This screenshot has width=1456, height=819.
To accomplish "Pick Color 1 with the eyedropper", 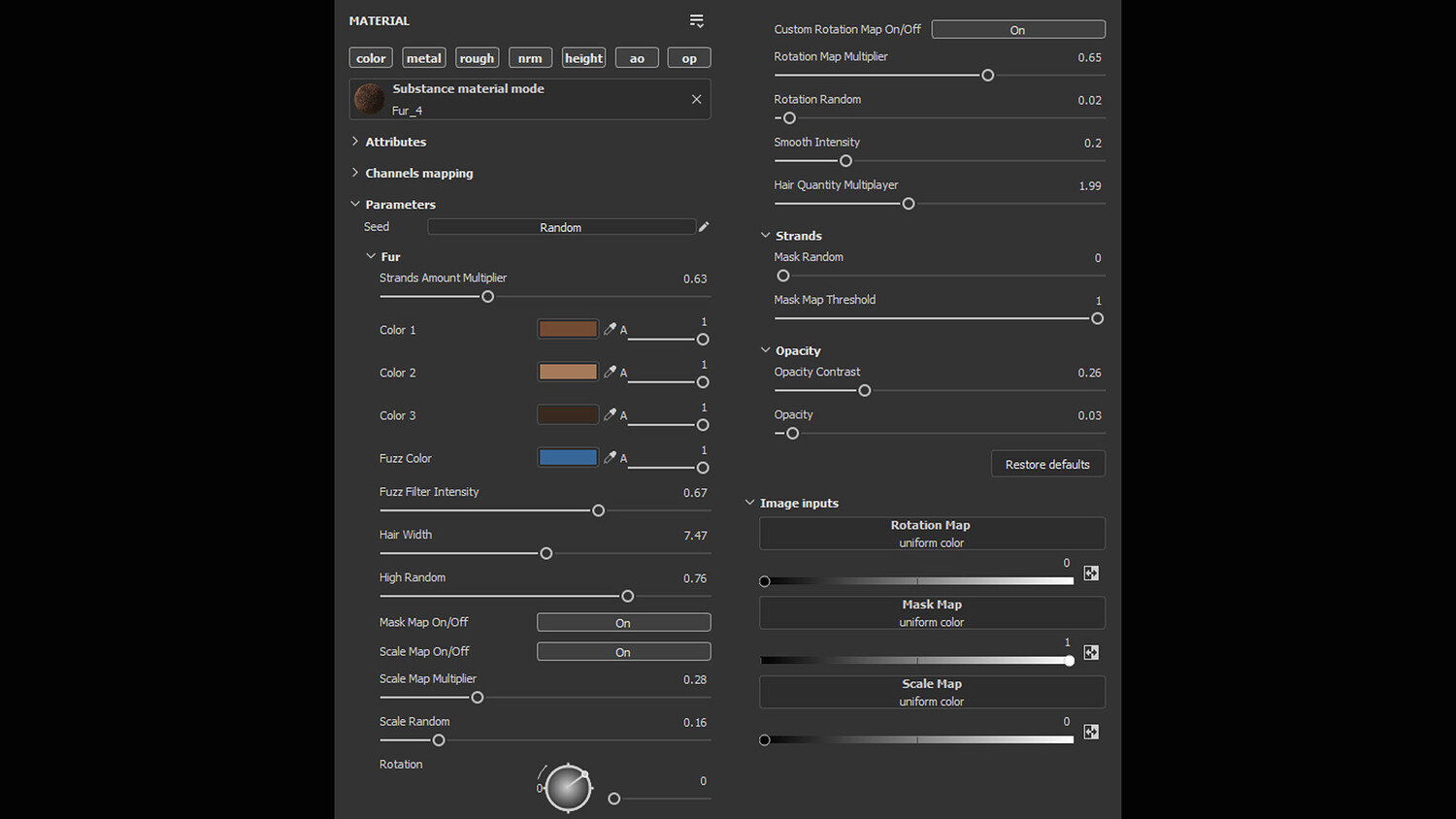I will (x=610, y=329).
